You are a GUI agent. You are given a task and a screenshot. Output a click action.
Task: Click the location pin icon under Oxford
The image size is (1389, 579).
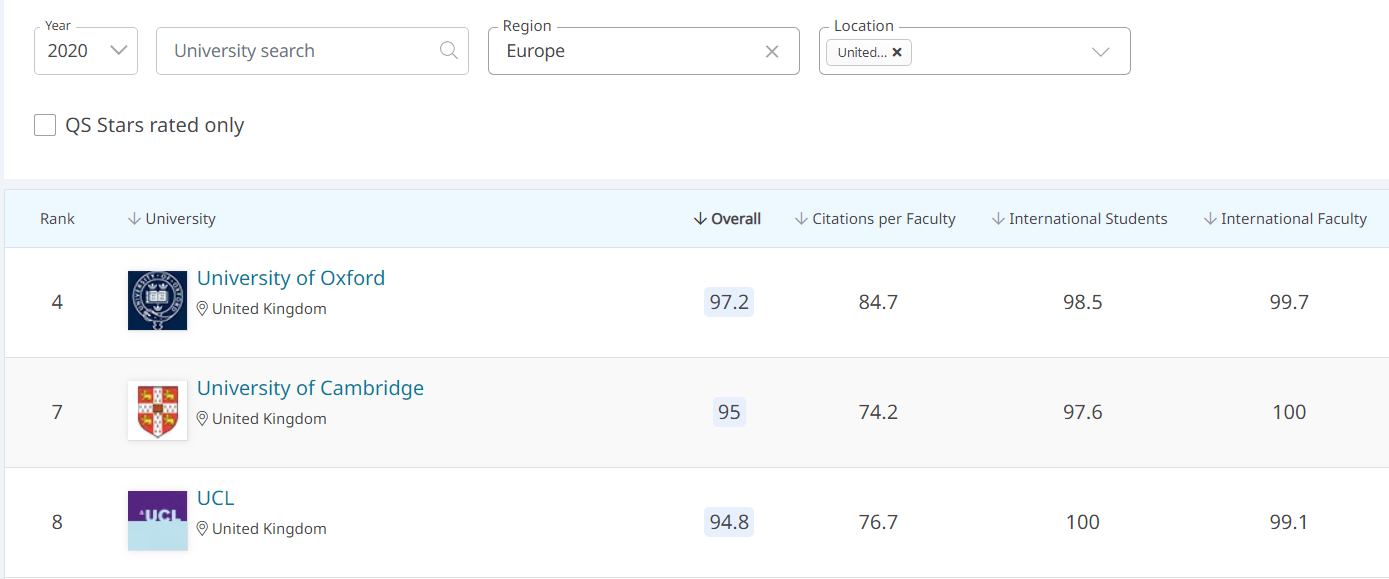click(202, 309)
